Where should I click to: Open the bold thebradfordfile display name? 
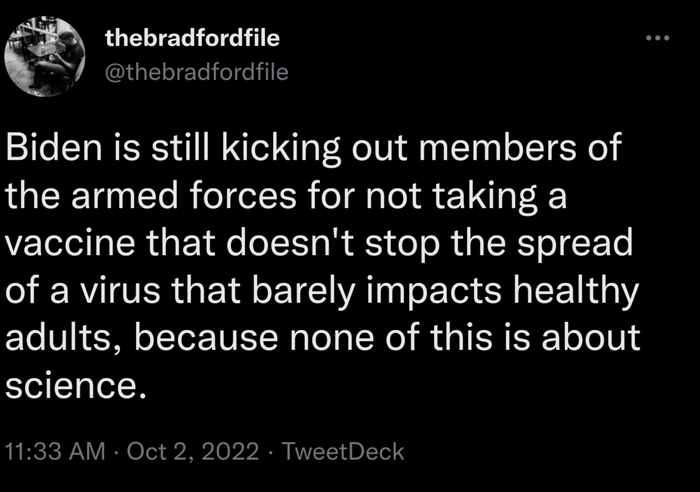coord(192,40)
